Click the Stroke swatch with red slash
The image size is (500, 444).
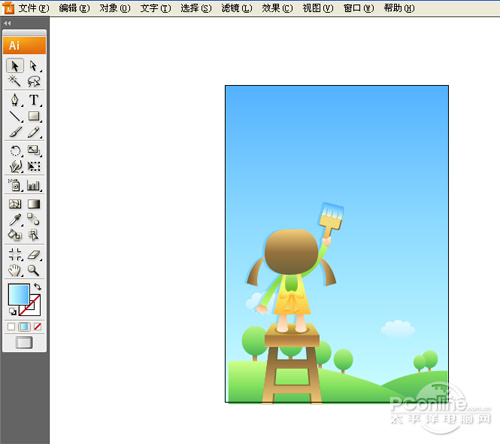(x=34, y=309)
